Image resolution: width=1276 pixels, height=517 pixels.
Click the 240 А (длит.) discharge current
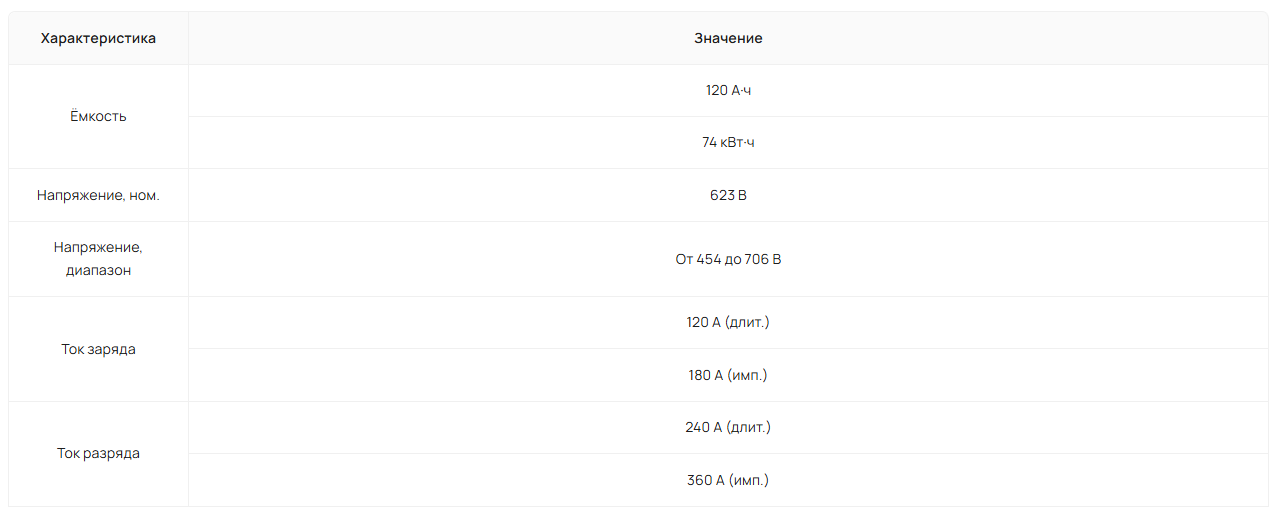[x=728, y=427]
